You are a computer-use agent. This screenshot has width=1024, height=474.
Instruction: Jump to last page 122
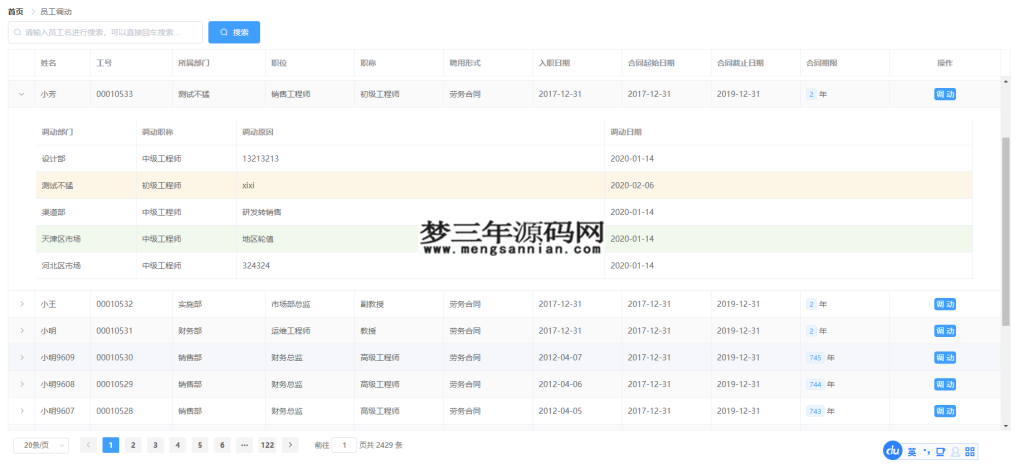click(x=267, y=445)
